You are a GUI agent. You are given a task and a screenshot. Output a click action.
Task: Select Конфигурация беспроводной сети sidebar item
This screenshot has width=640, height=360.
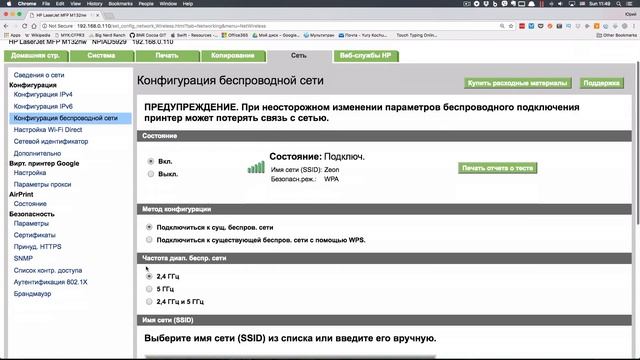pos(70,118)
